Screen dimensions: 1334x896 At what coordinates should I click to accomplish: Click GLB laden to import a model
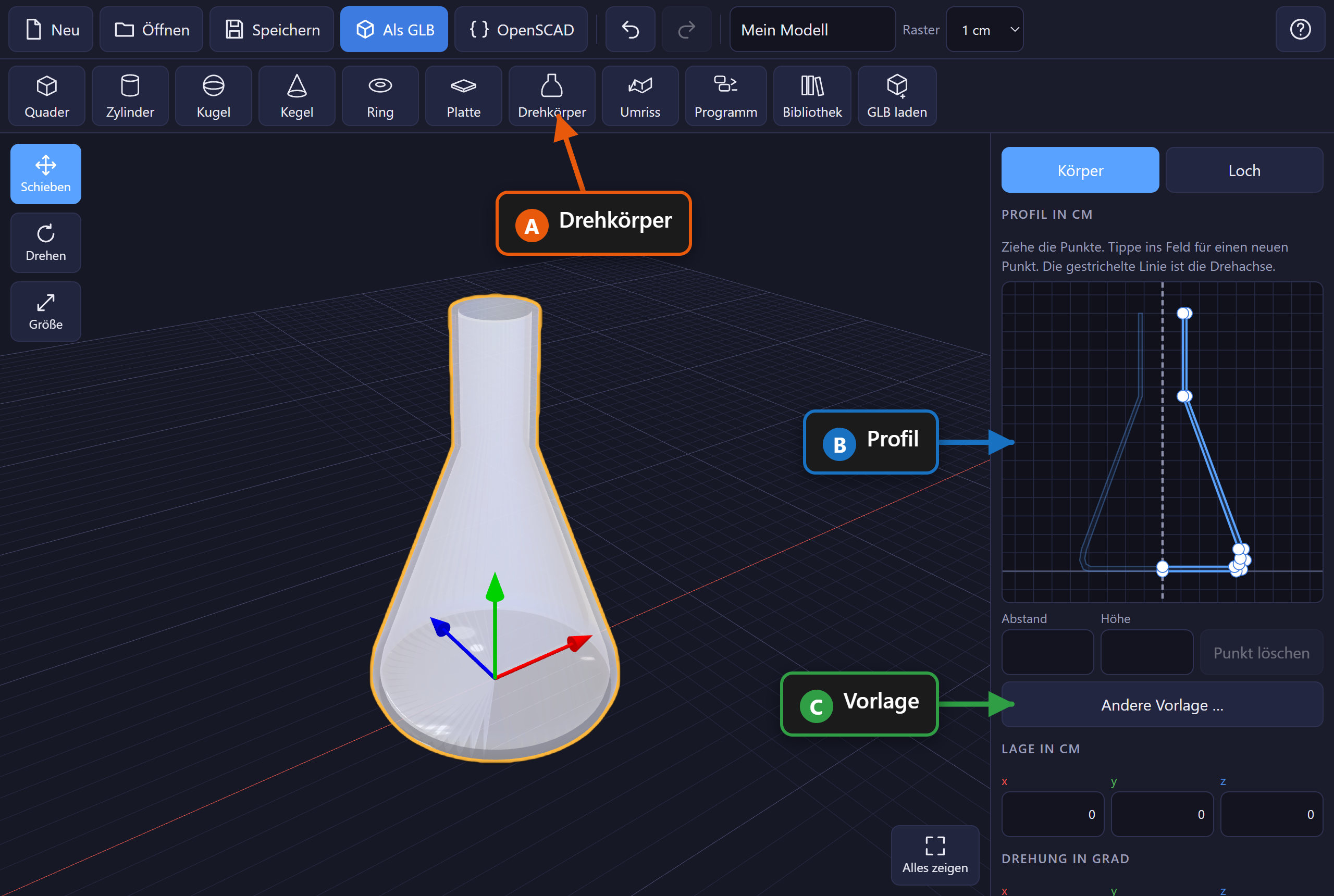pyautogui.click(x=897, y=95)
